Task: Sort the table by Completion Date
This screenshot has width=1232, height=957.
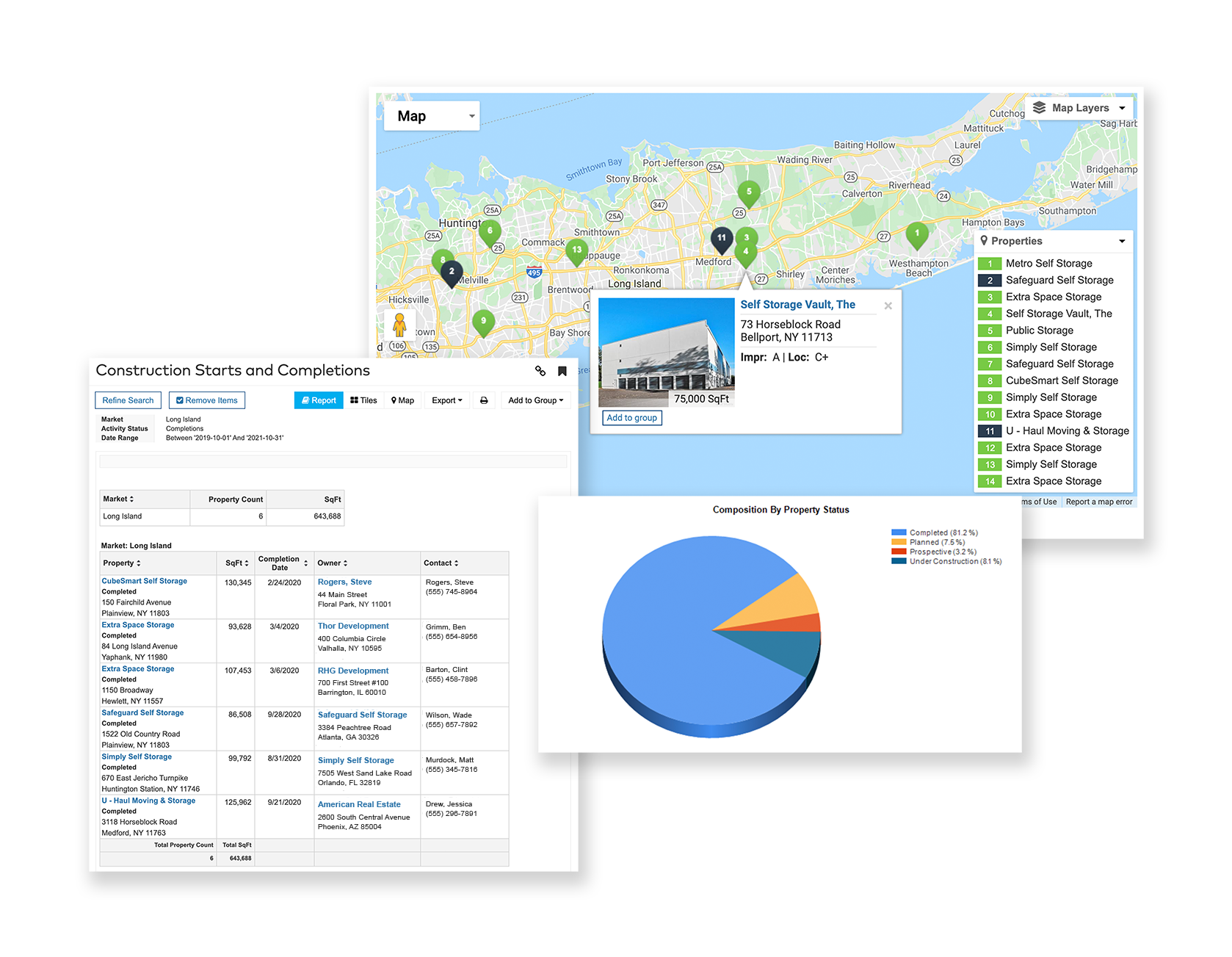Action: pos(283,563)
